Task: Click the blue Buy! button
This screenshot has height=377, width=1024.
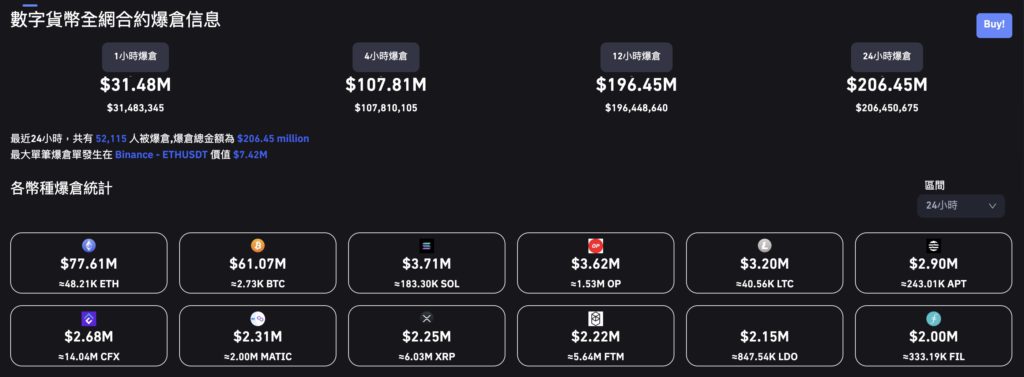Action: (994, 25)
